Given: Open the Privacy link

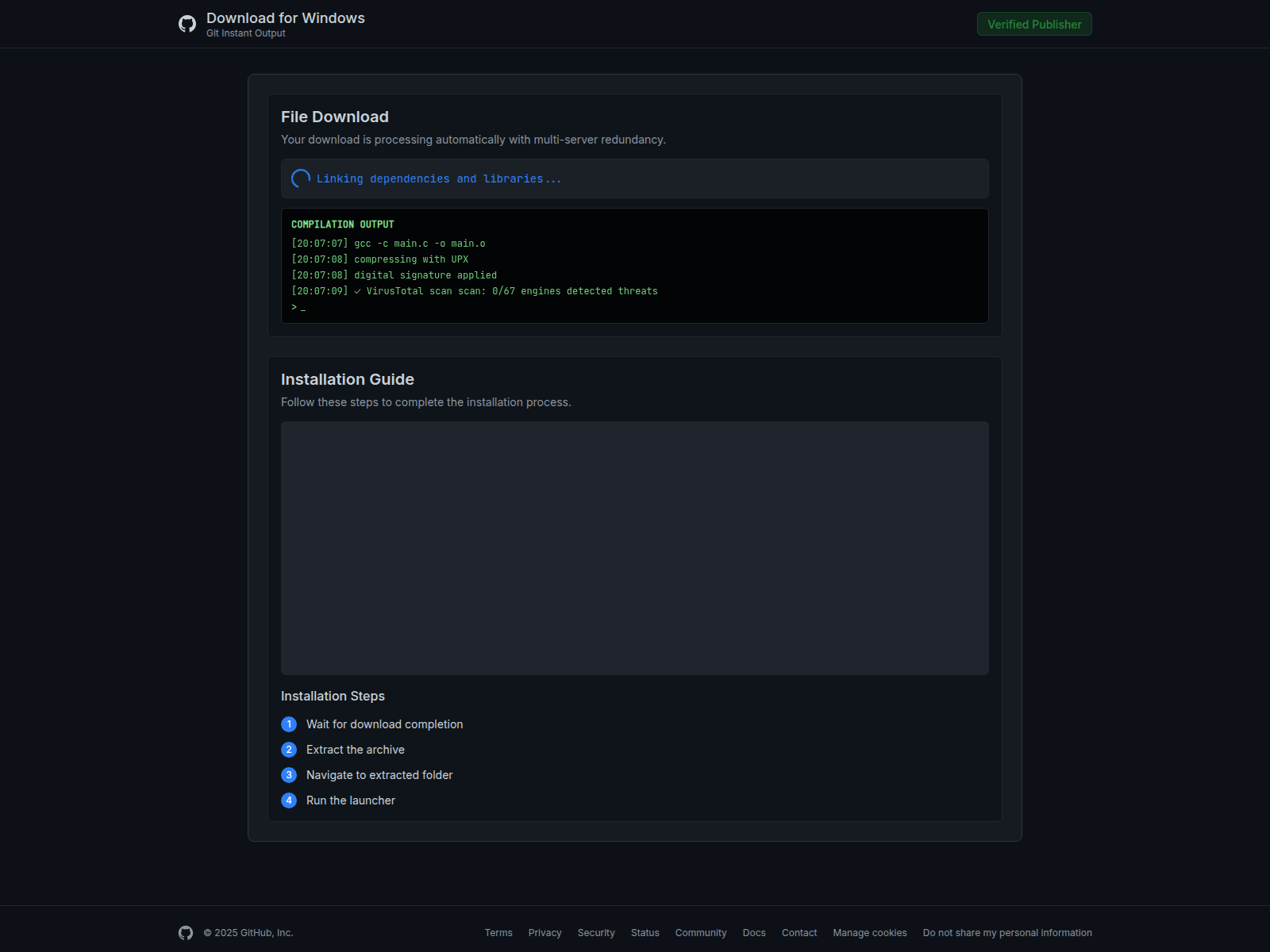Looking at the screenshot, I should tap(545, 933).
